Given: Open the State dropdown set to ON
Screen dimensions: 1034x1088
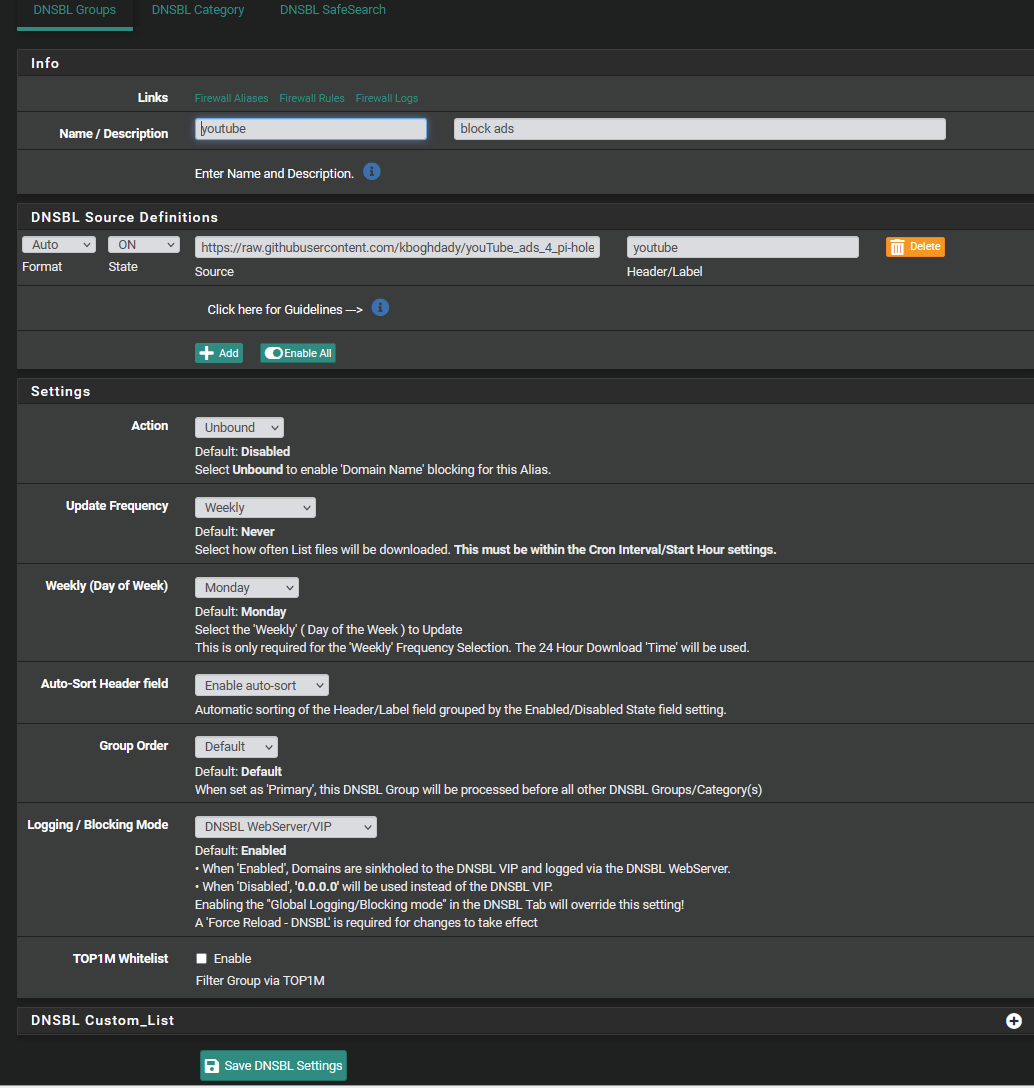Looking at the screenshot, I should [144, 245].
